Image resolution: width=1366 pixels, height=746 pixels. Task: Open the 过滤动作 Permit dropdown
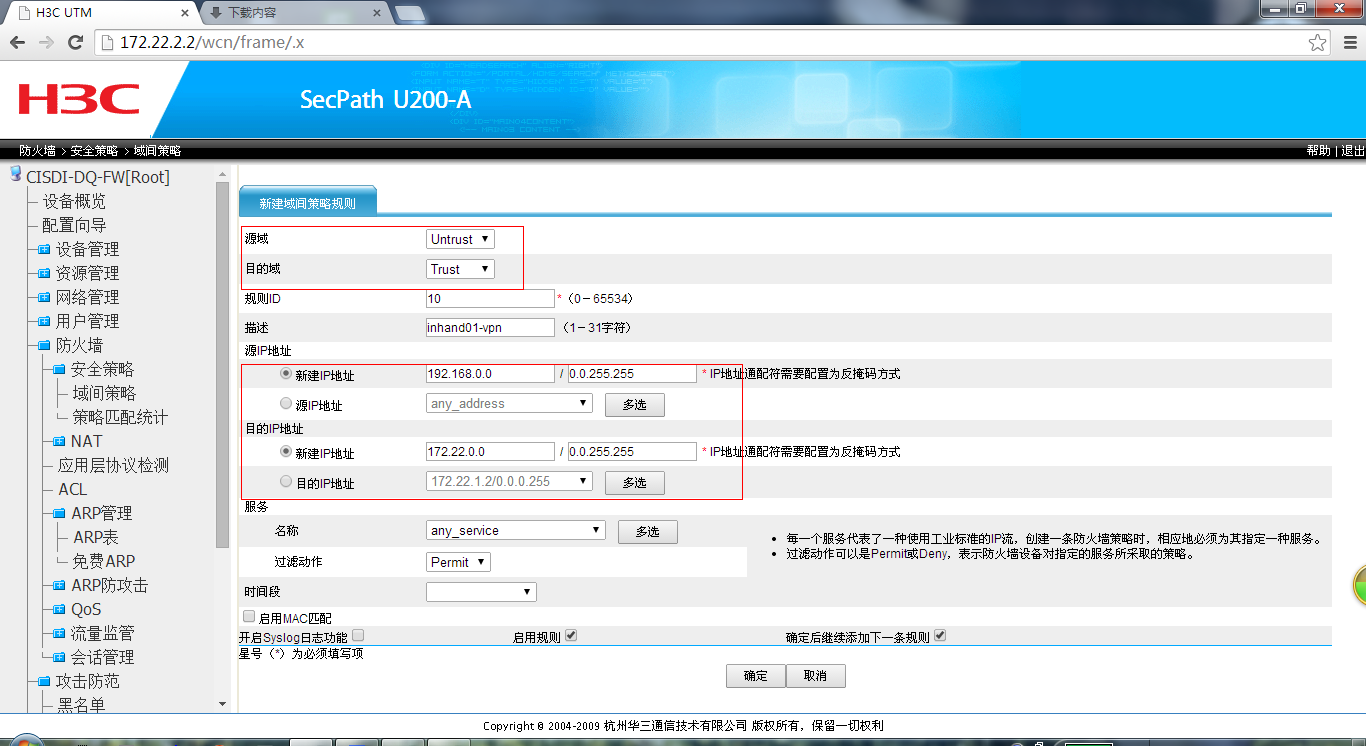tap(458, 562)
